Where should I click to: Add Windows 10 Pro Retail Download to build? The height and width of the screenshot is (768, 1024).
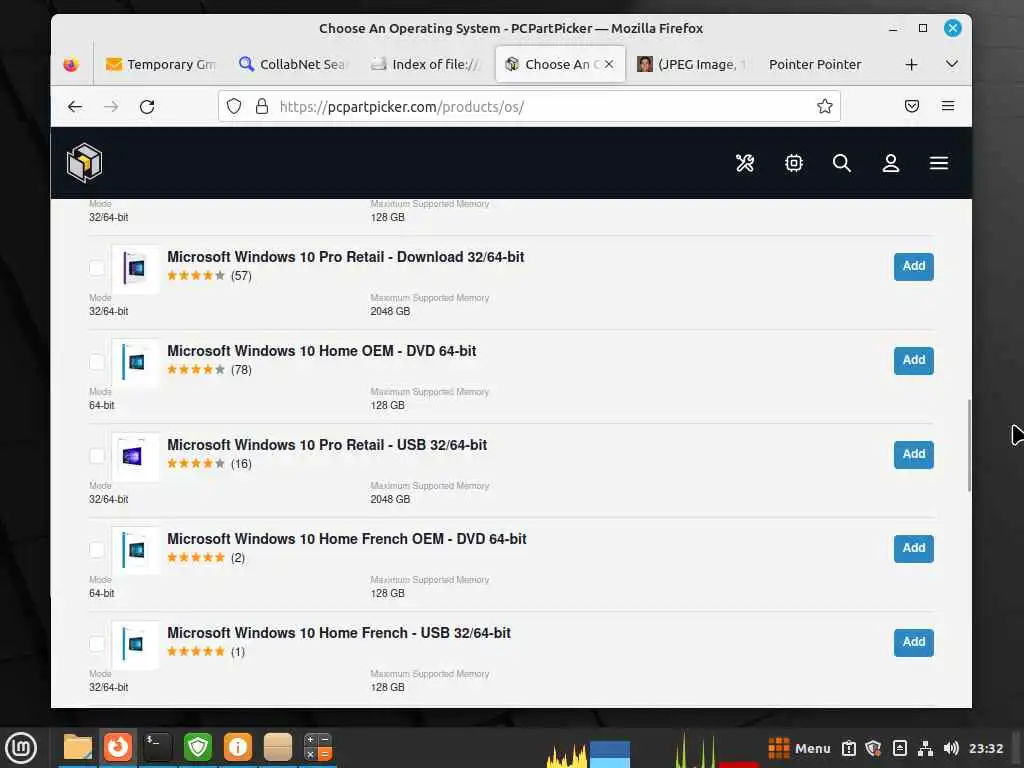[x=913, y=266]
